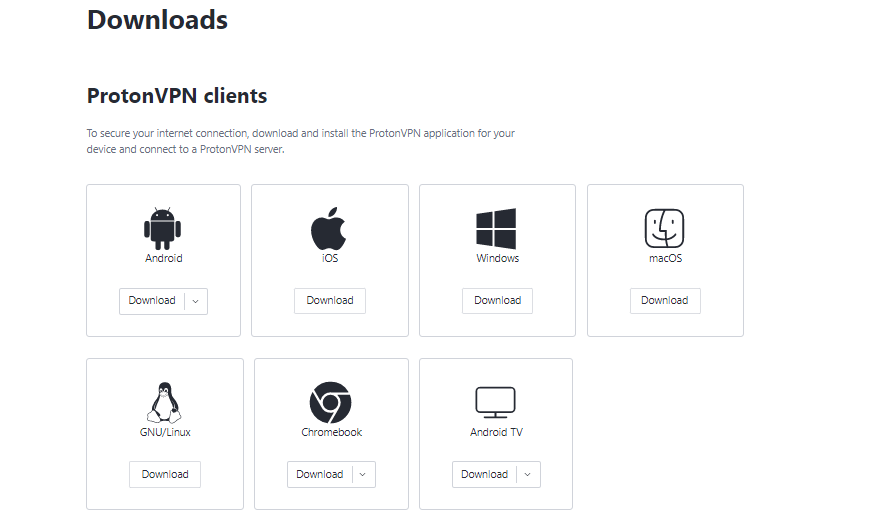Click the Windows logo icon
874x517 pixels.
click(496, 228)
